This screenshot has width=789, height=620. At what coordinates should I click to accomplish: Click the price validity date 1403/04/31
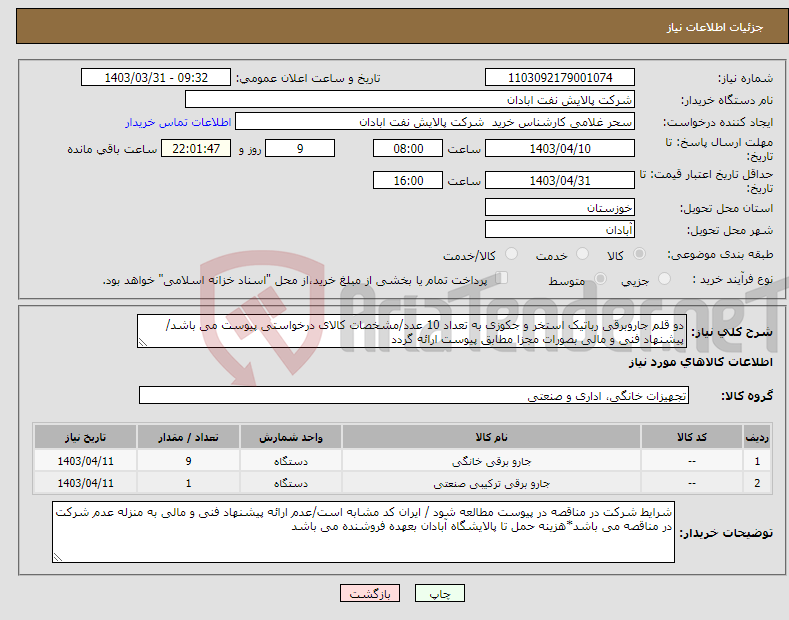tap(560, 180)
